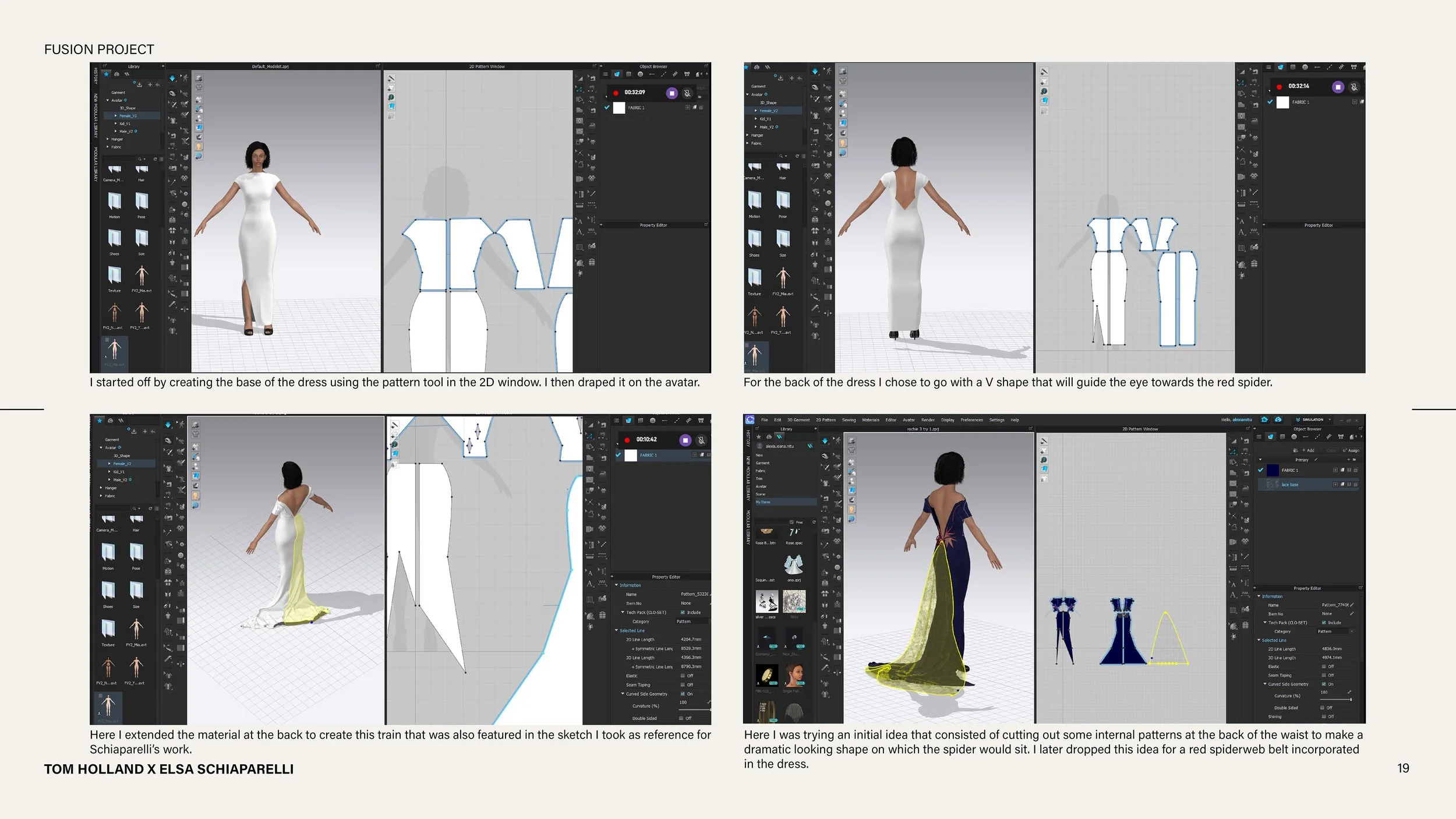This screenshot has height=819, width=1456.
Task: Toggle checkmark beside the navy FABRIC 1
Action: pyautogui.click(x=1261, y=470)
